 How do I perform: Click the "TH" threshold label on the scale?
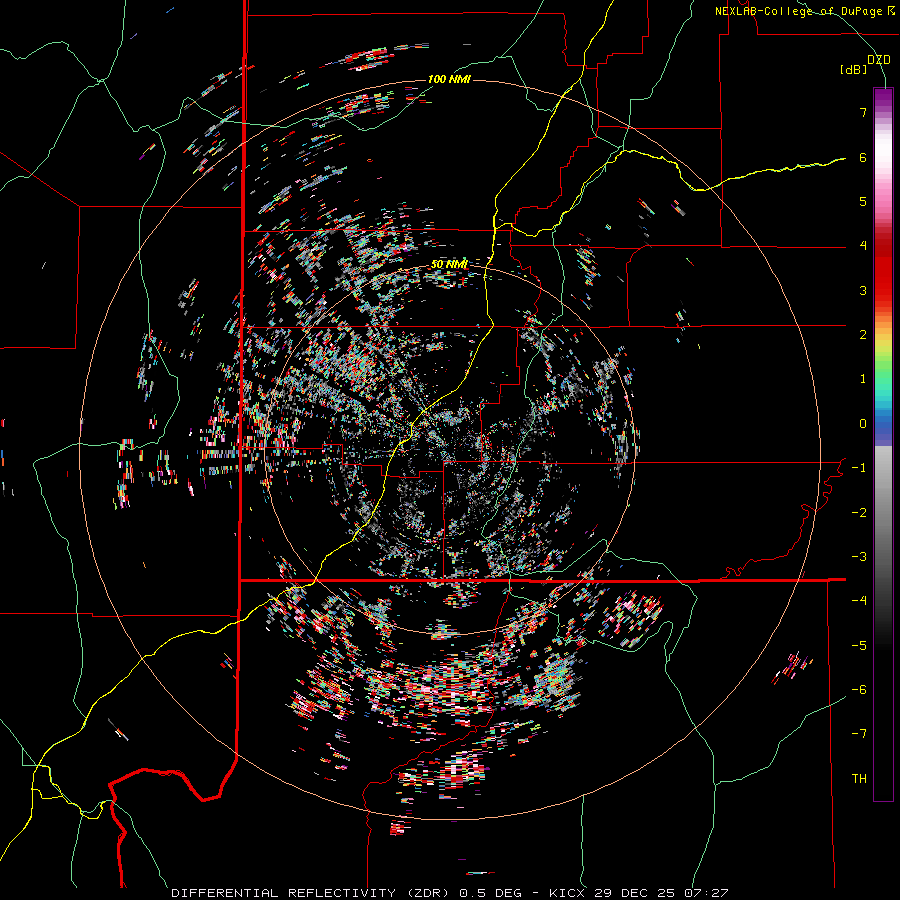(859, 779)
